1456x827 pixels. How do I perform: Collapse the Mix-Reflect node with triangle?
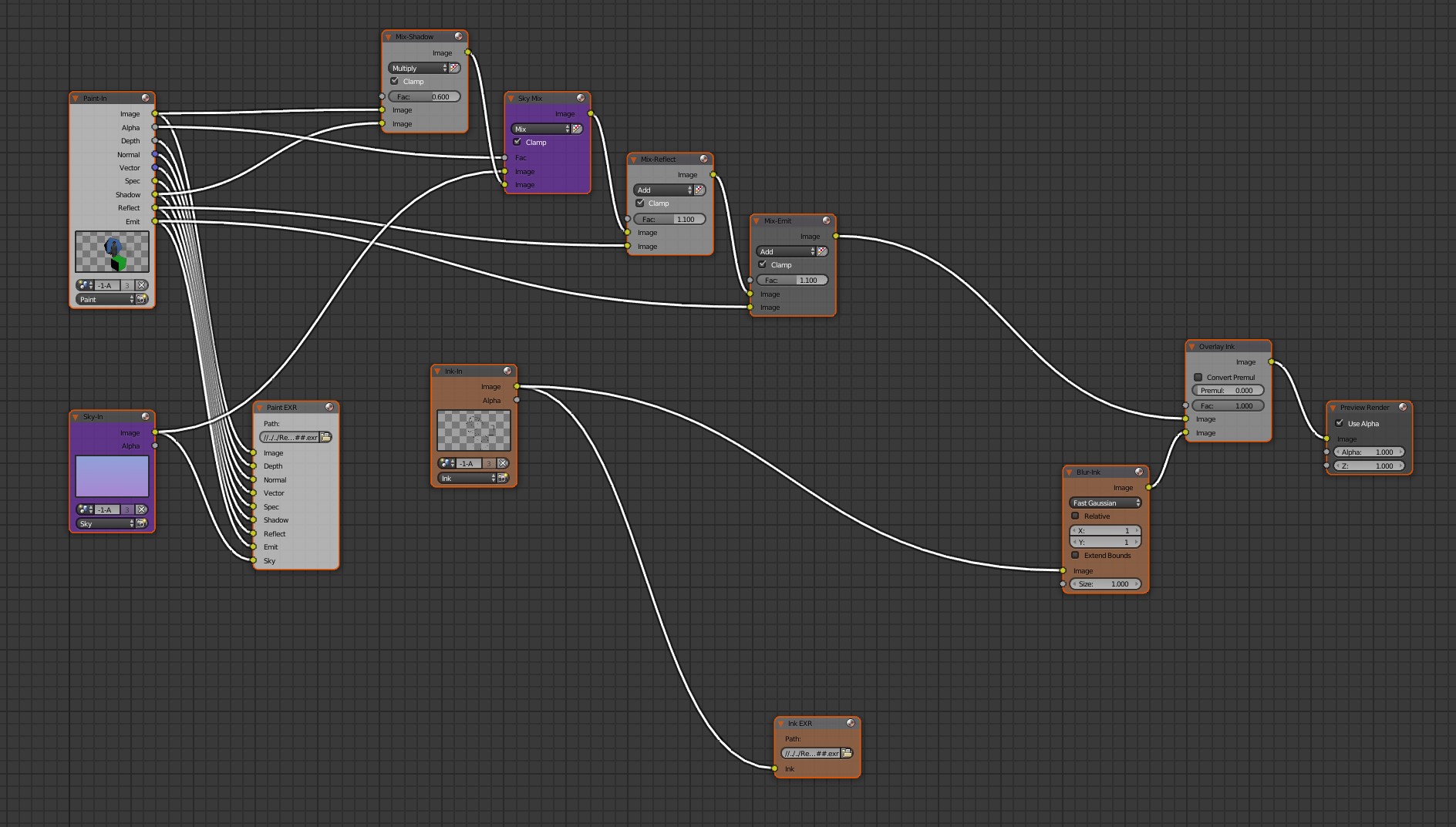635,160
